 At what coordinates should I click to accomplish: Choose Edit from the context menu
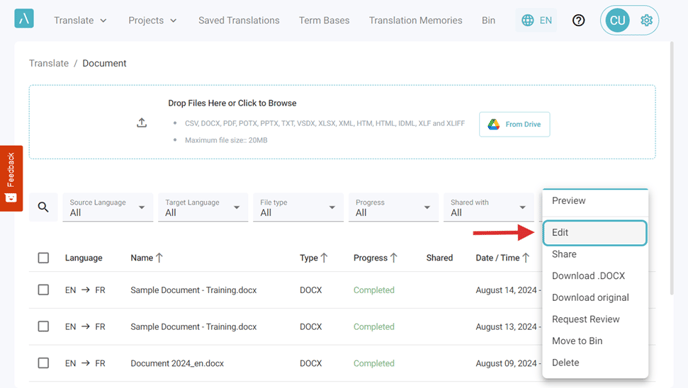pyautogui.click(x=595, y=233)
